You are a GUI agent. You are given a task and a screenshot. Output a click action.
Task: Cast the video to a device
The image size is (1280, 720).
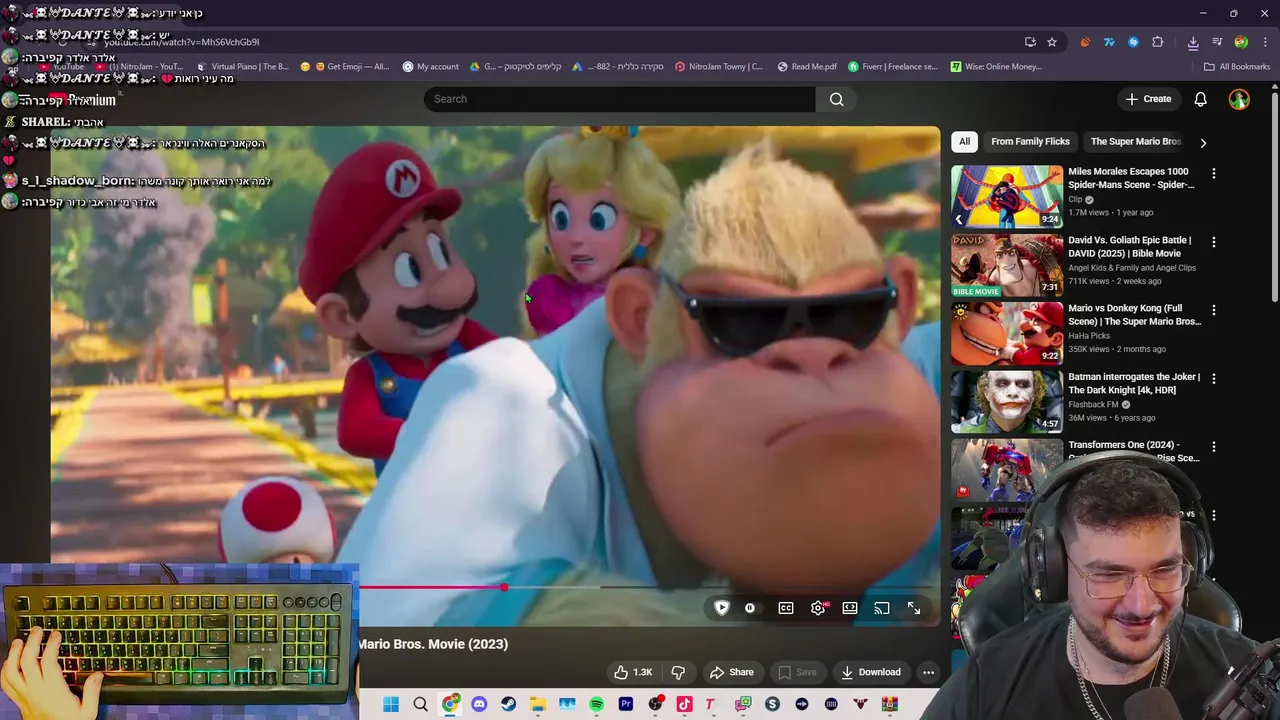(x=881, y=608)
